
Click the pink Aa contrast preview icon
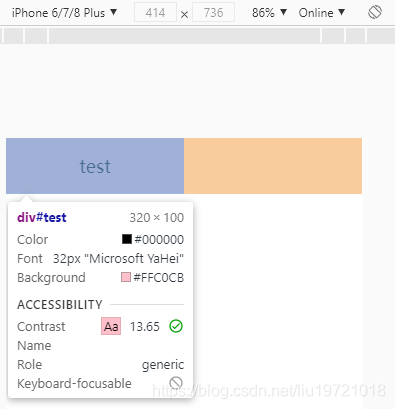tap(111, 326)
